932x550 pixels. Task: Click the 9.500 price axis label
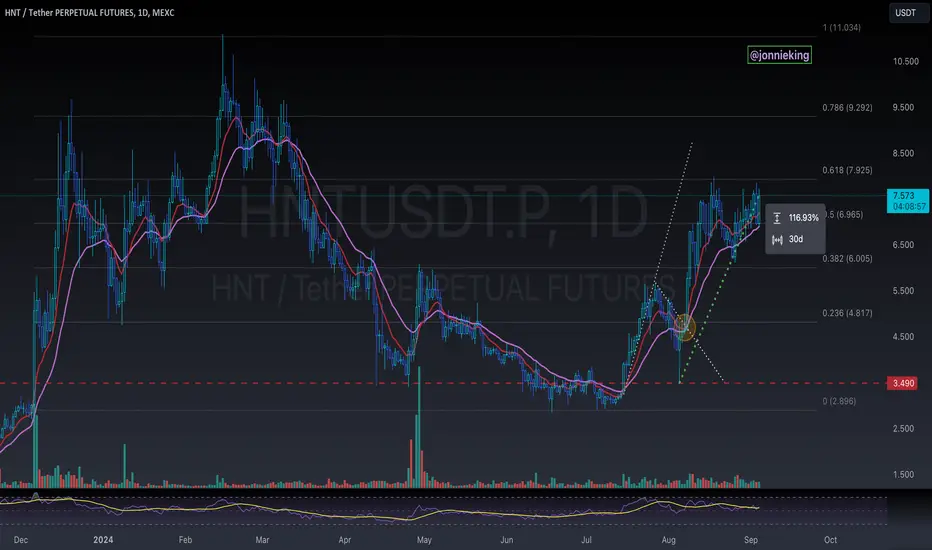coord(903,108)
